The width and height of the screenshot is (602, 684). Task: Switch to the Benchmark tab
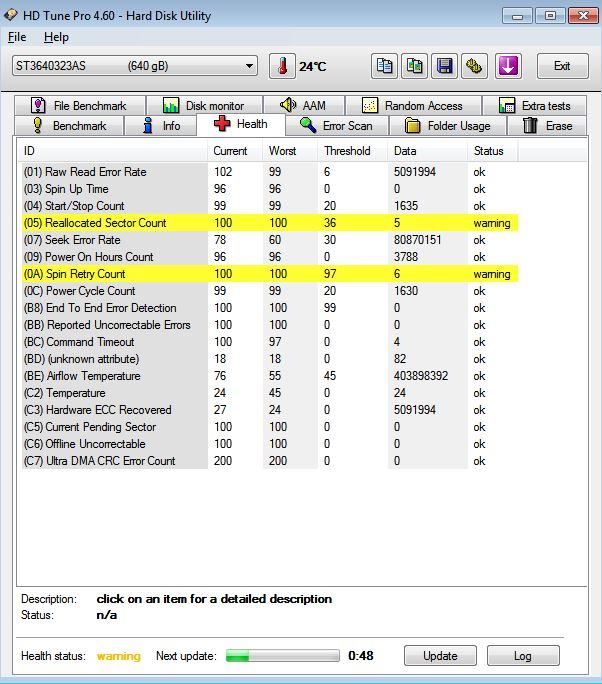[x=70, y=126]
